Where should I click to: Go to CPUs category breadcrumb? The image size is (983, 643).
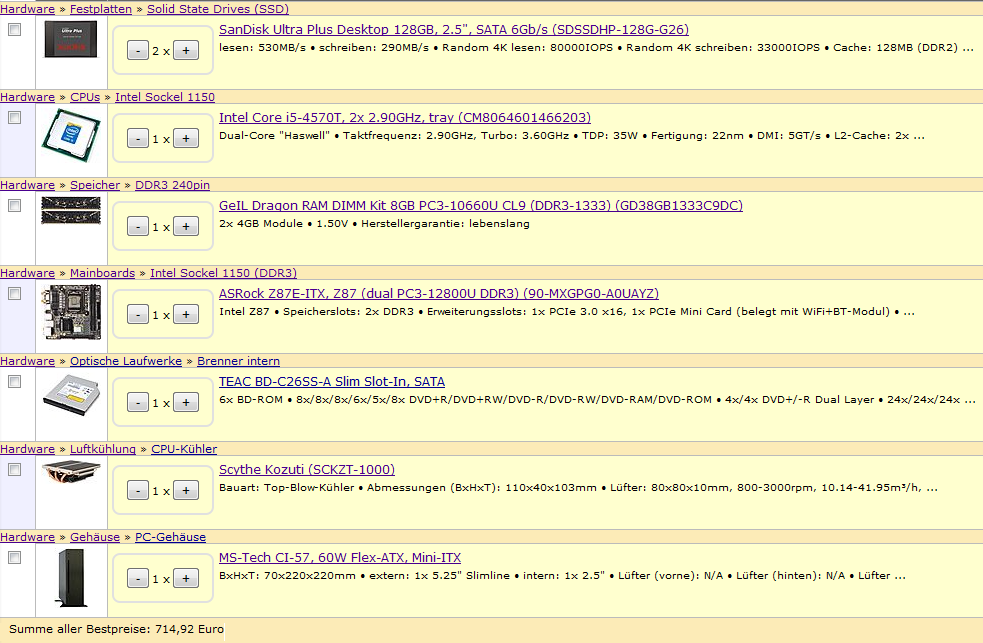[x=85, y=97]
